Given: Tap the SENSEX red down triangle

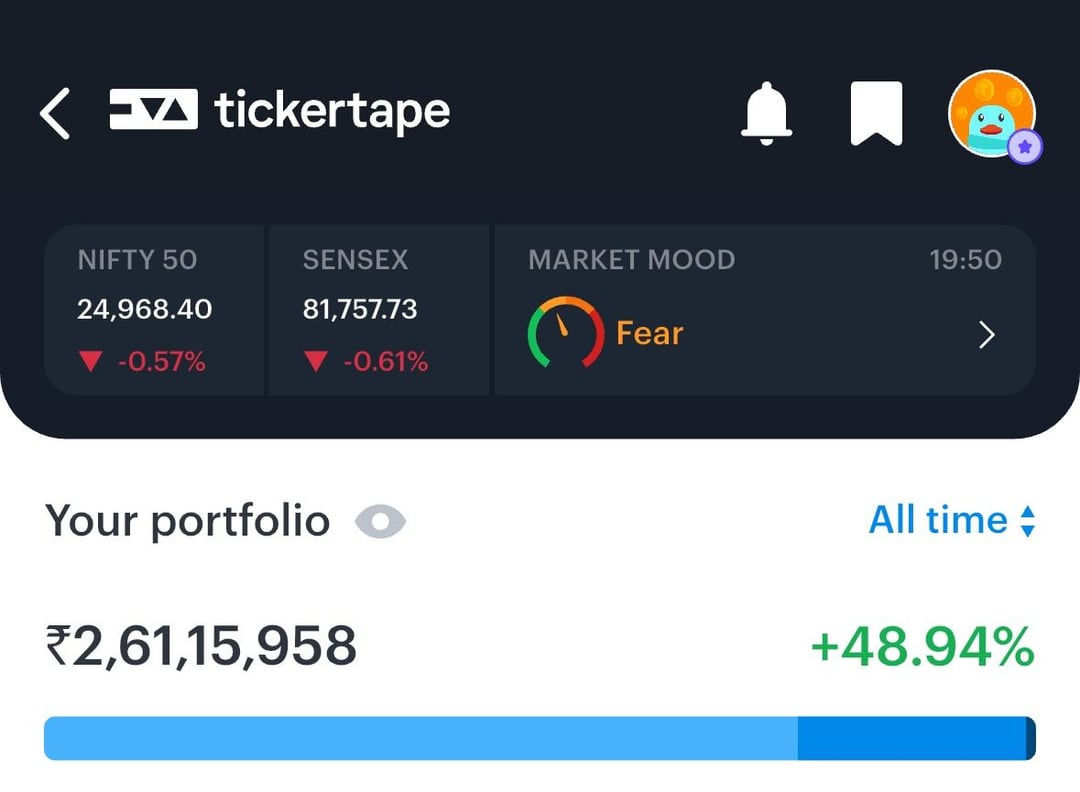Looking at the screenshot, I should click(x=316, y=362).
